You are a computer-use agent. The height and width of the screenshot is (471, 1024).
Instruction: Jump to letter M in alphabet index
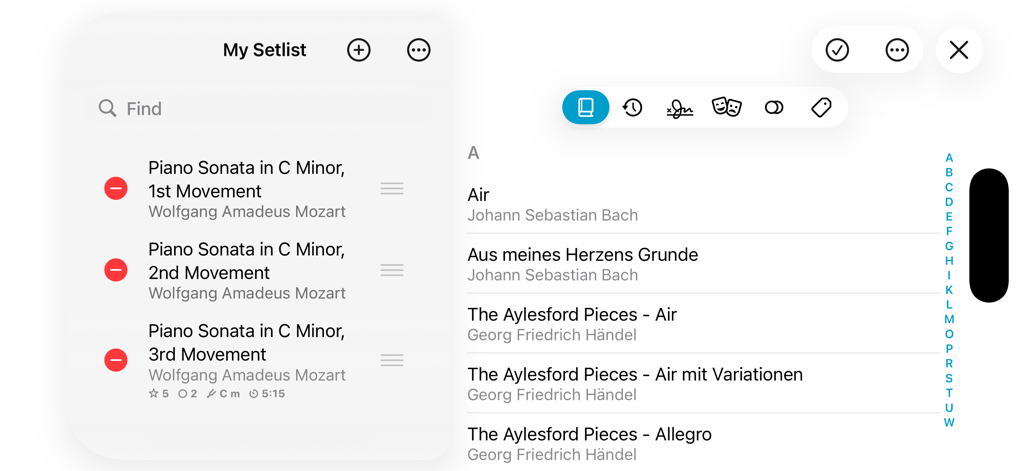949,319
